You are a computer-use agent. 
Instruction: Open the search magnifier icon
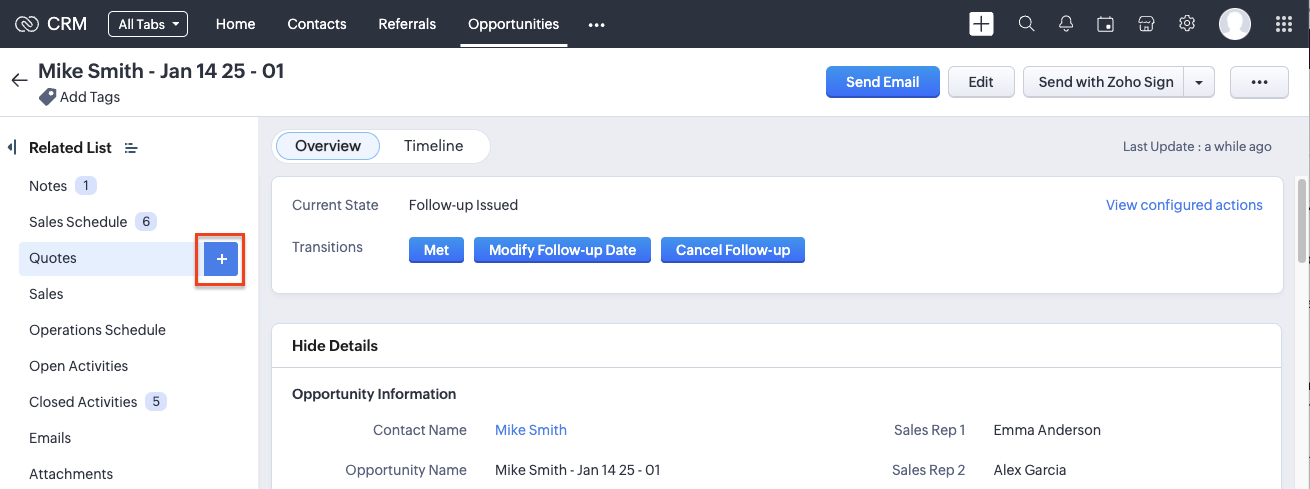pyautogui.click(x=1026, y=24)
